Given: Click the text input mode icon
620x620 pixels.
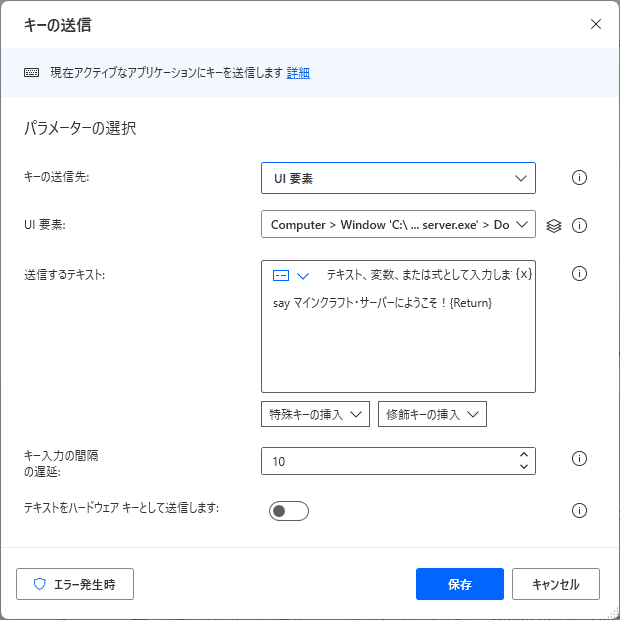Looking at the screenshot, I should tap(281, 275).
